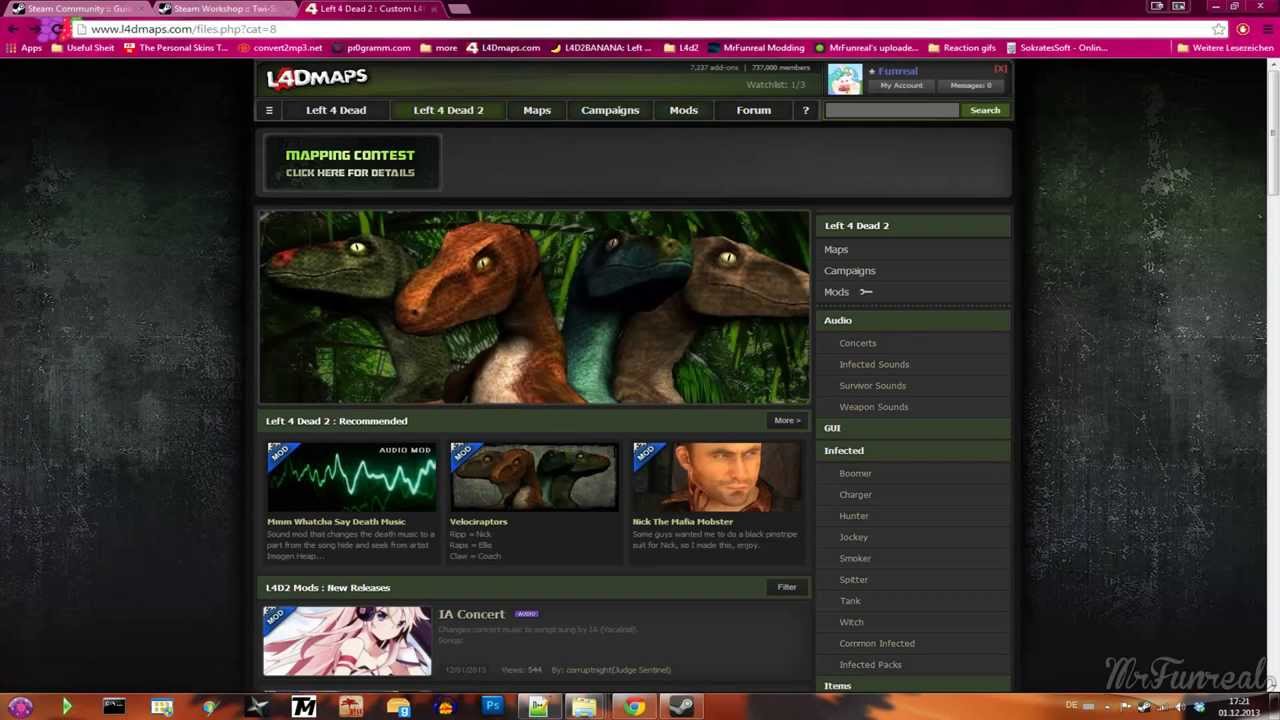Viewport: 1280px width, 720px height.
Task: Open the Charger category
Action: pyautogui.click(x=856, y=495)
